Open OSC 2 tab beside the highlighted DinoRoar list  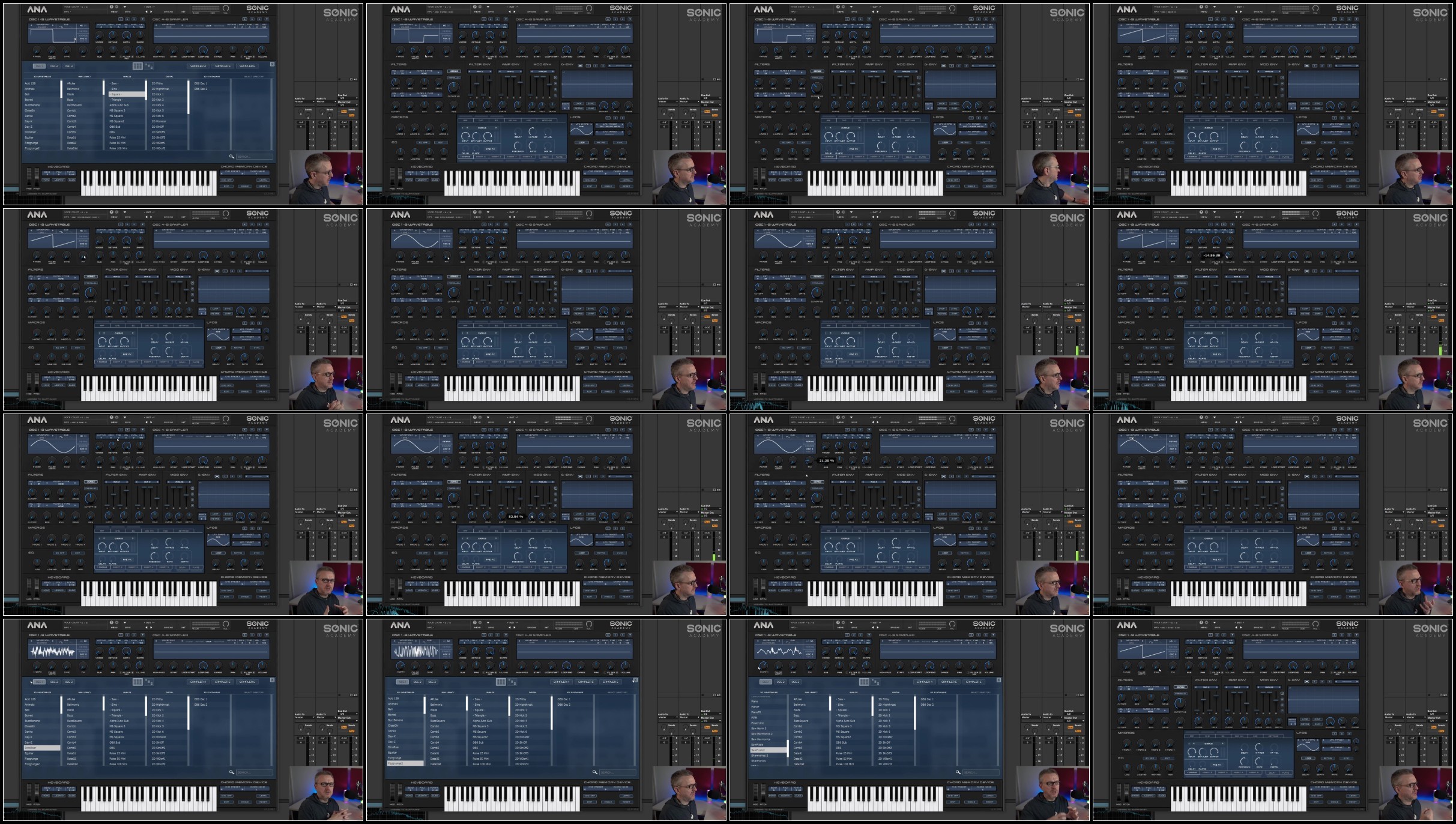54,682
